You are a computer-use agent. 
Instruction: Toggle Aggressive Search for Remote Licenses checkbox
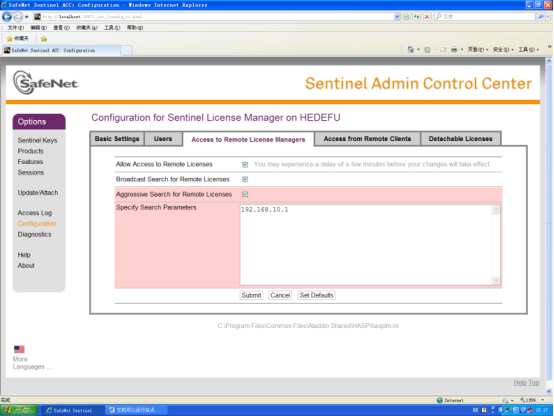245,194
